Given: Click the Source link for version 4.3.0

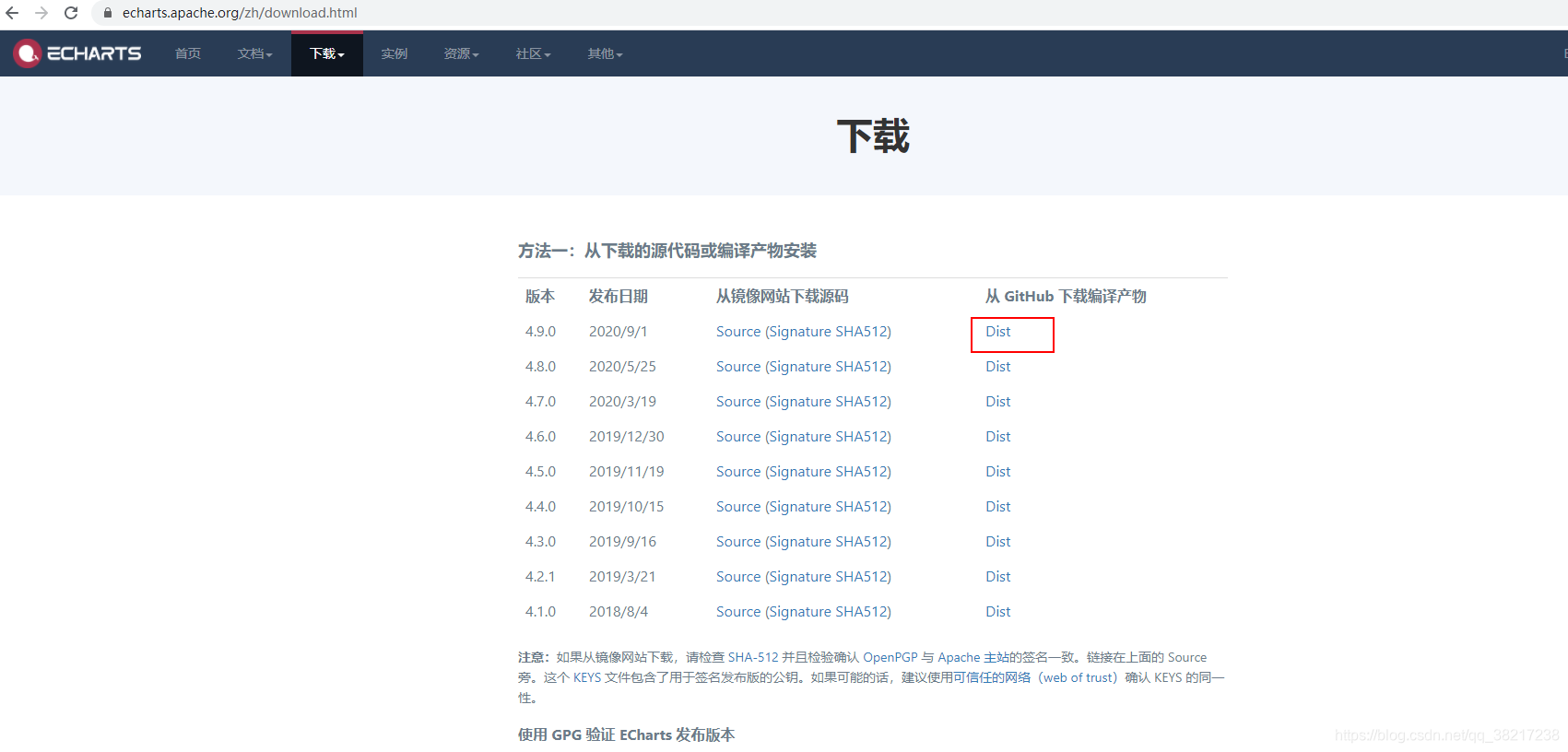Looking at the screenshot, I should point(738,542).
